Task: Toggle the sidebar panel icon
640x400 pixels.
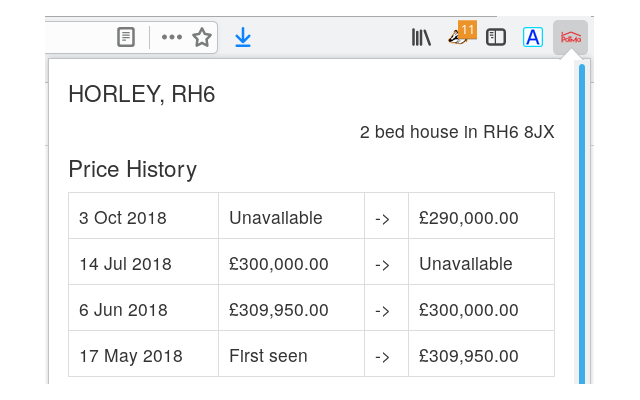Action: [x=496, y=37]
